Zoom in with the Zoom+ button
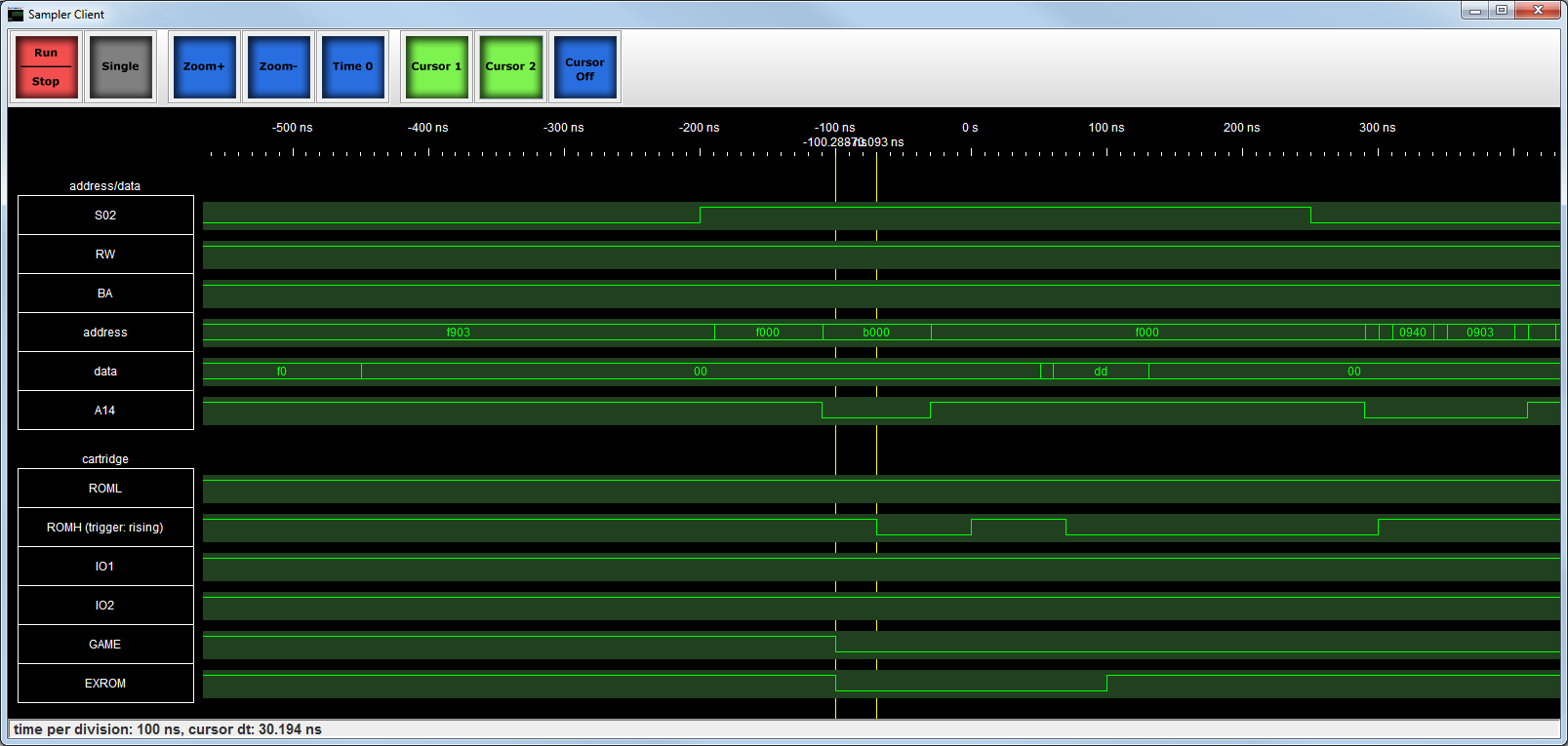1568x746 pixels. pos(204,66)
